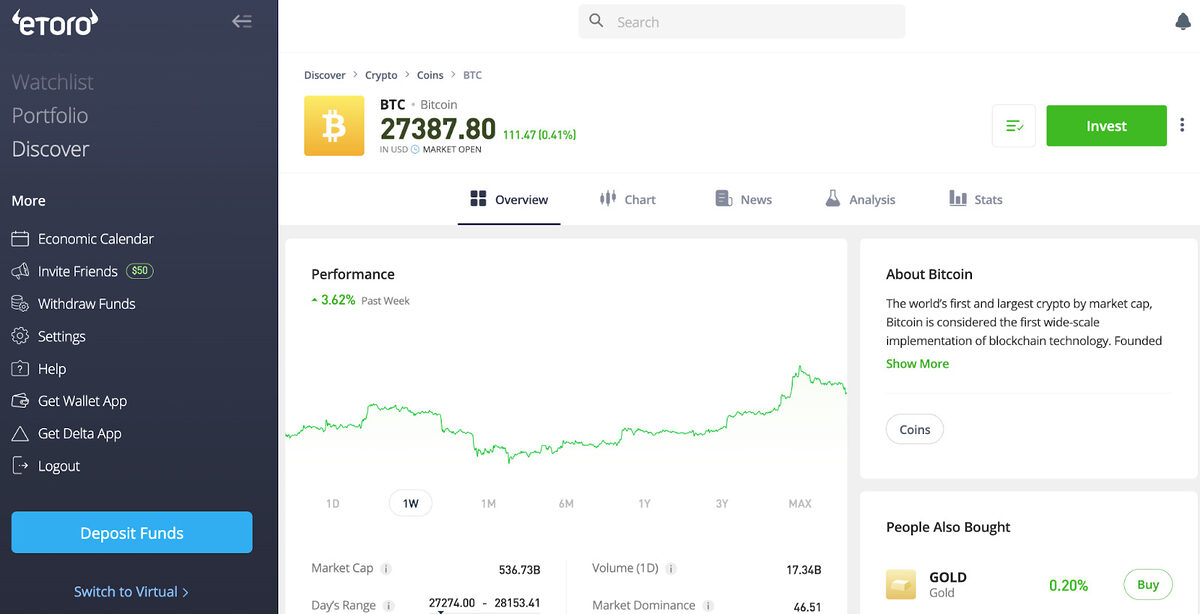Click Day's Range info icon
This screenshot has width=1200, height=614.
click(389, 606)
